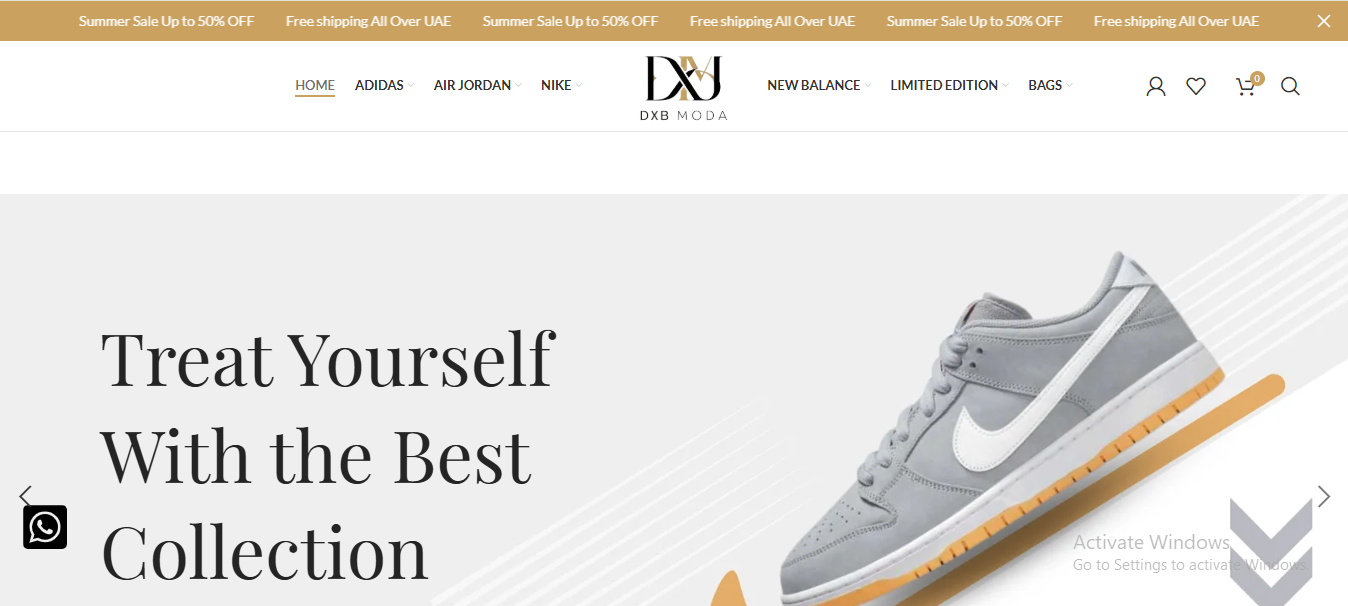The image size is (1348, 606).
Task: Expand the Adidas dropdown menu
Action: [384, 85]
